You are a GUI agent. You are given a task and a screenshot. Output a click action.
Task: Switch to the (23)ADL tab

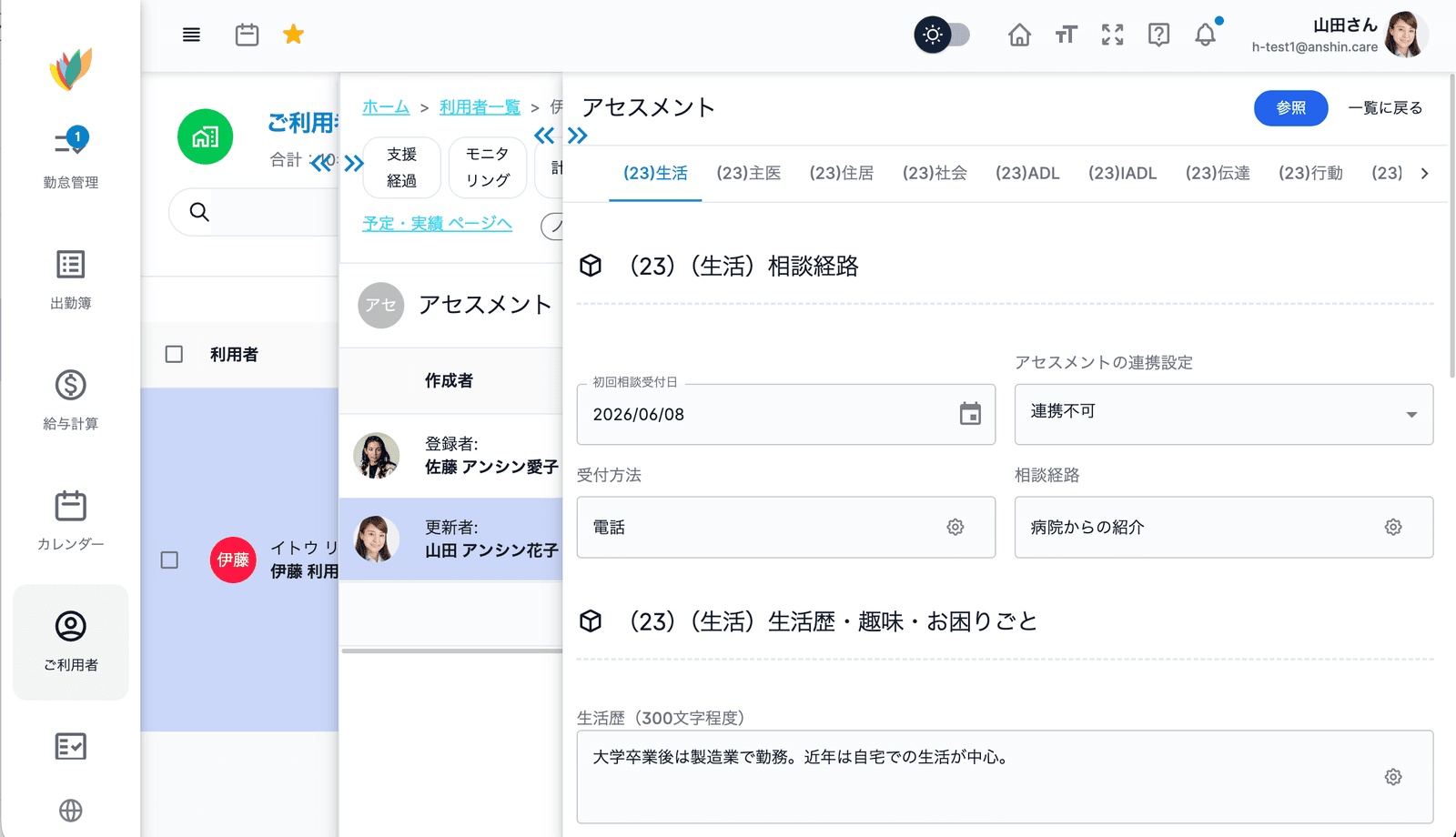[x=1027, y=173]
